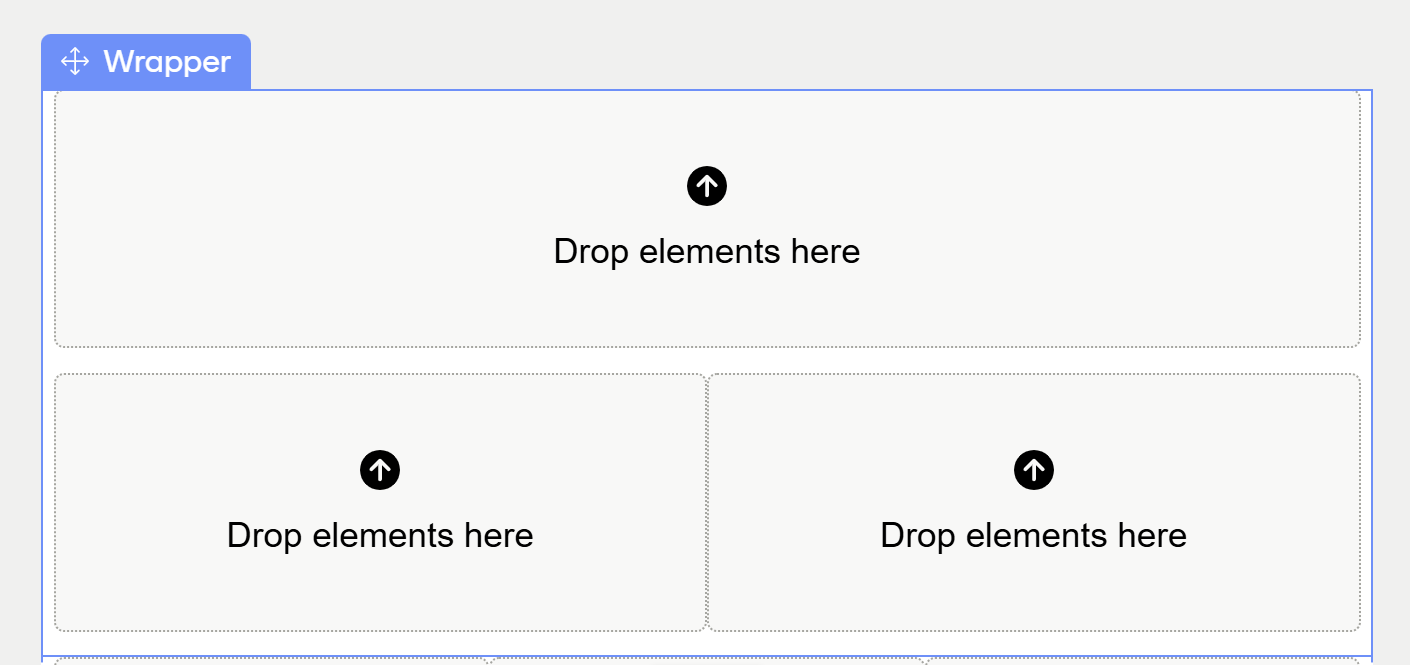Click the partially visible bottom-middle drop zone
This screenshot has width=1410, height=665.
pyautogui.click(x=705, y=661)
